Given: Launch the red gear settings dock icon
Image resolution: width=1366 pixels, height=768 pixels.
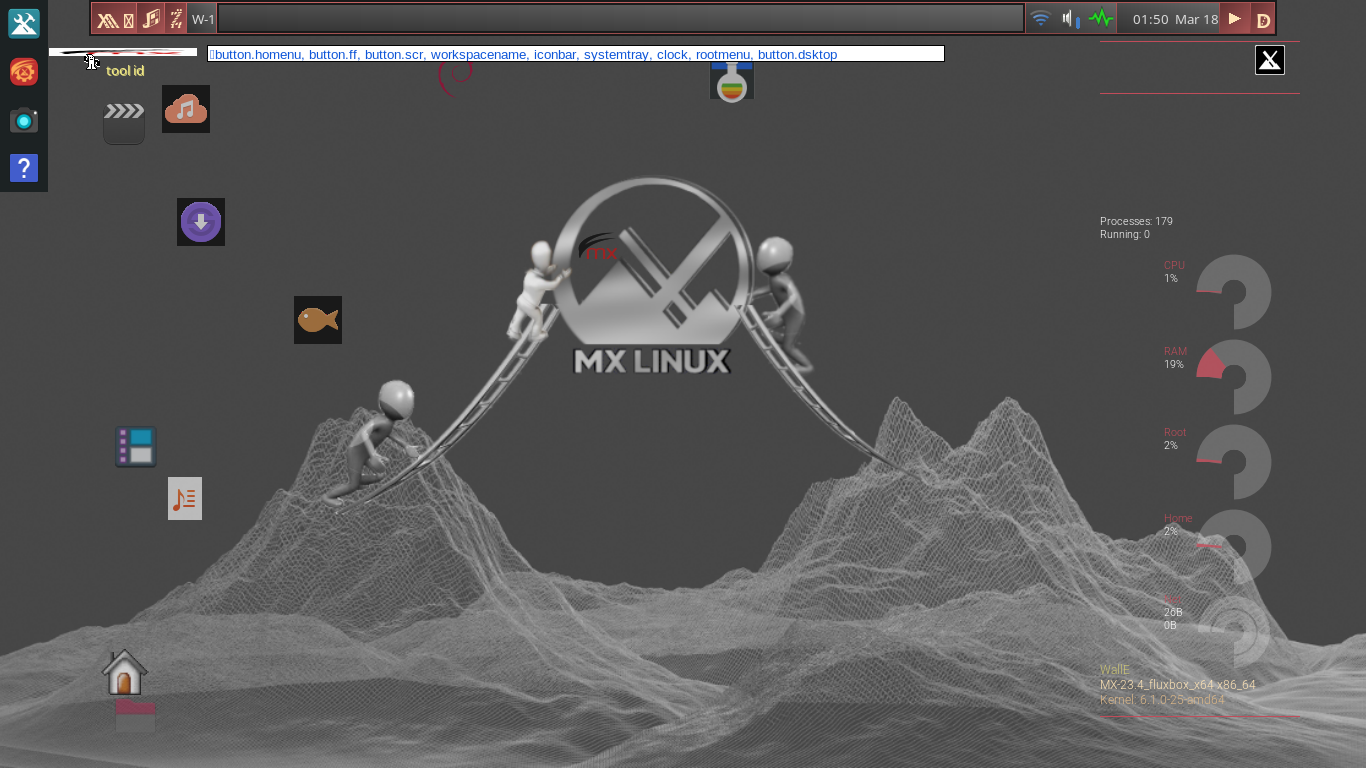Looking at the screenshot, I should (x=24, y=72).
